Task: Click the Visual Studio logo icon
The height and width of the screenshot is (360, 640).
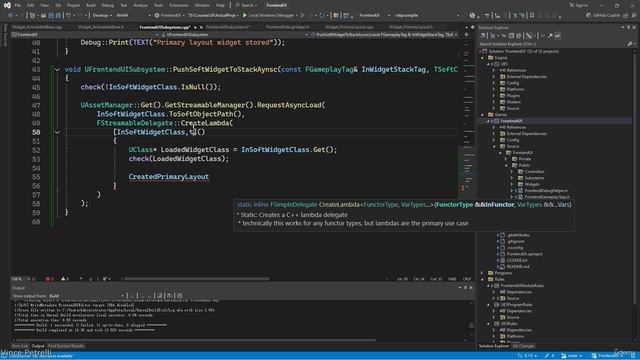Action: (x=7, y=5)
